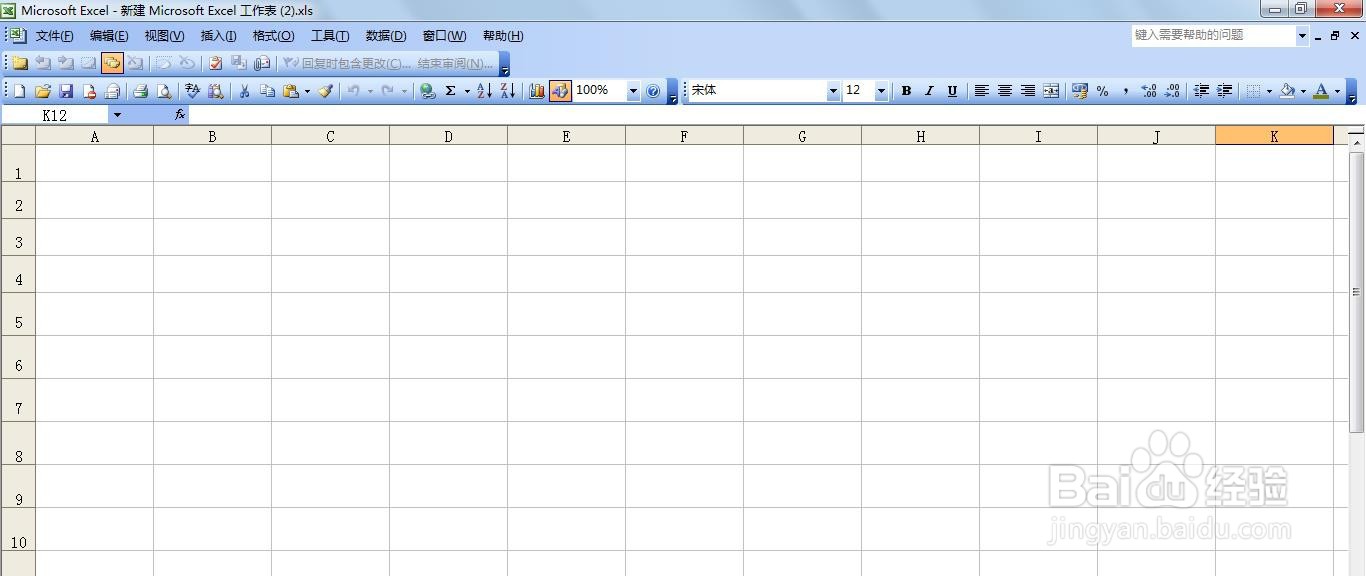Open the 插入(I) menu
The image size is (1366, 576).
click(218, 36)
